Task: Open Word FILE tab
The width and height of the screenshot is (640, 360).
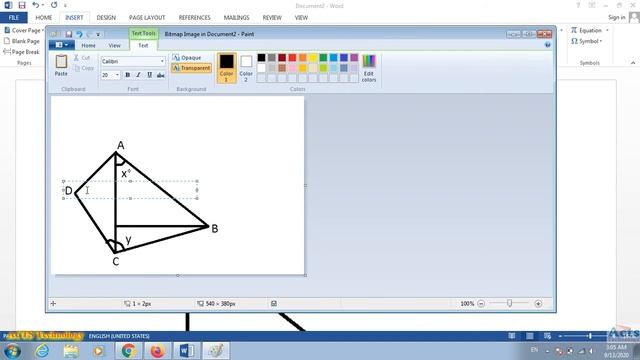Action: coord(13,18)
